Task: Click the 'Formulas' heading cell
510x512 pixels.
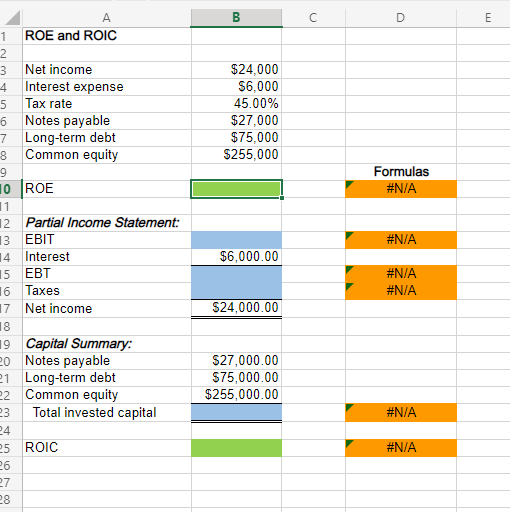Action: click(x=401, y=172)
